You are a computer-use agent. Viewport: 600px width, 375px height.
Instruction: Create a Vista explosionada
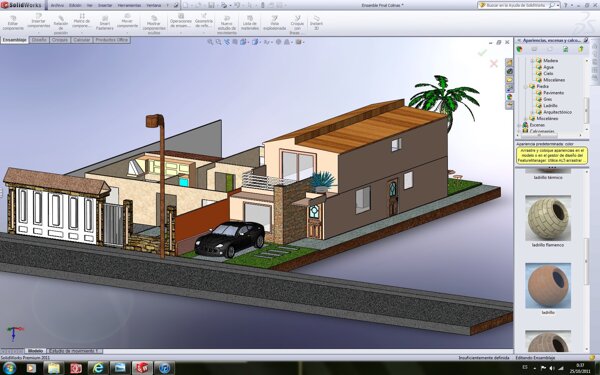pos(274,23)
